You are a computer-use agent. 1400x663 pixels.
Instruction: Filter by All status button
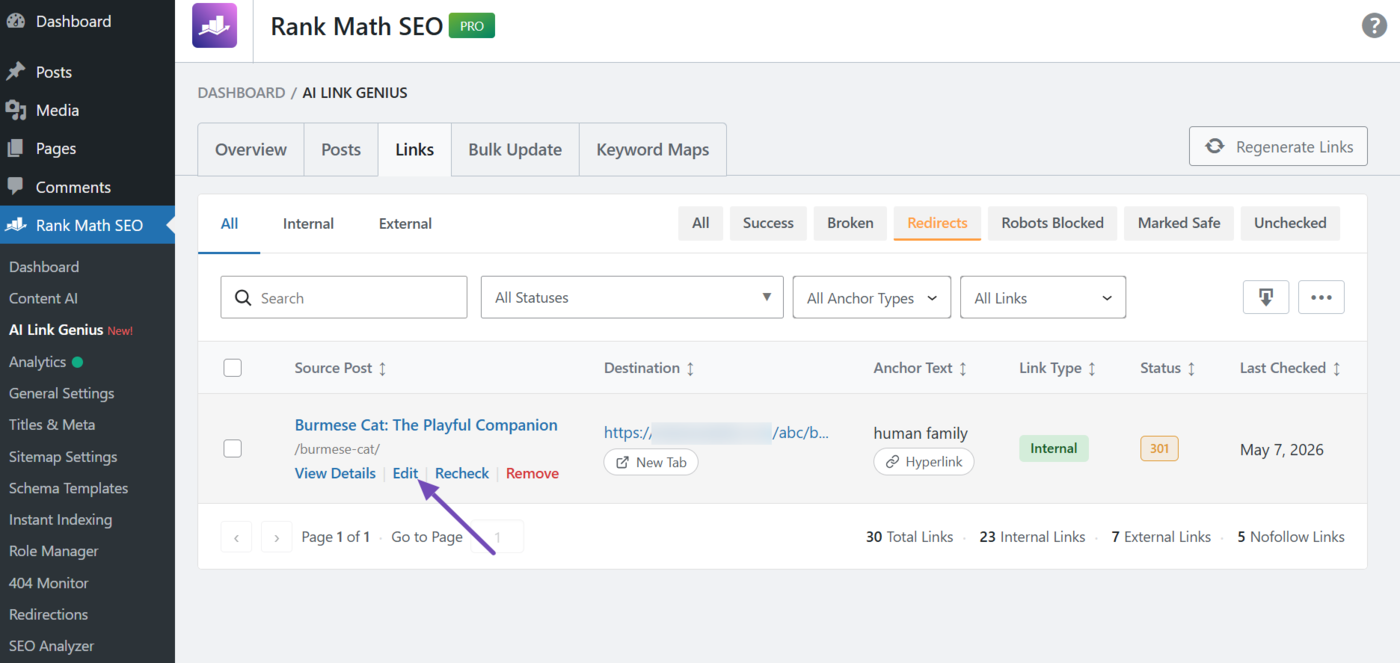[x=701, y=223]
